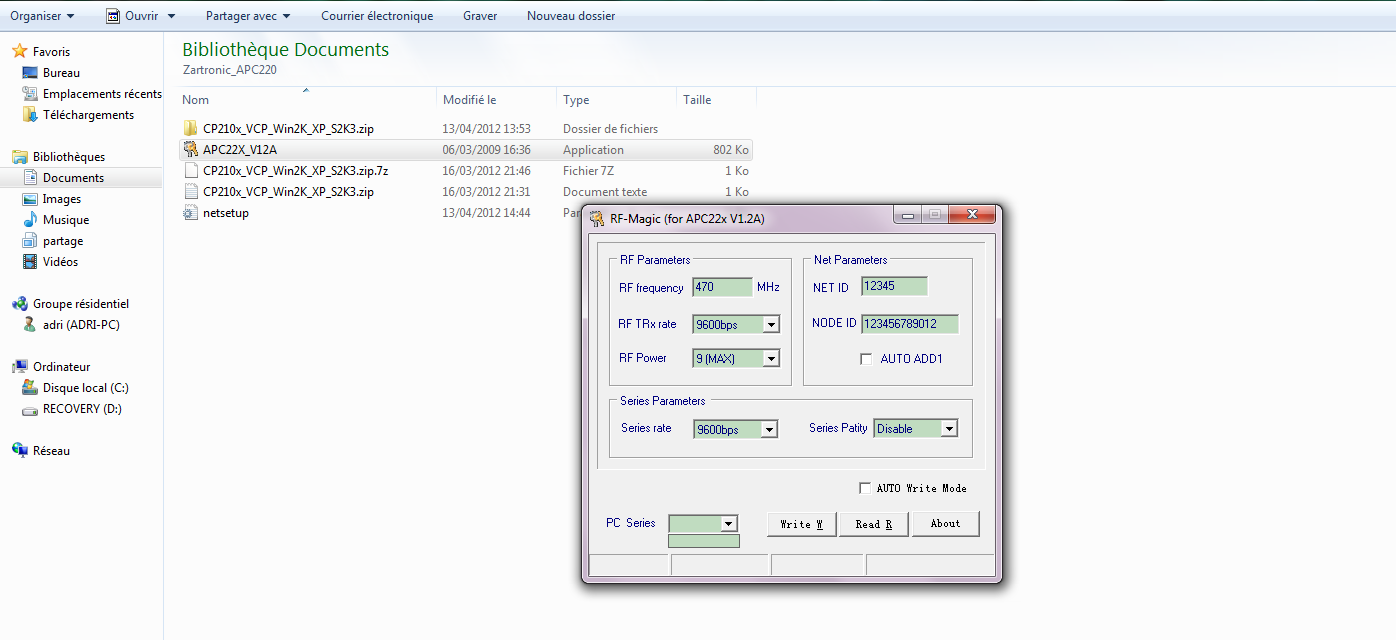
Task: Click the Documents library icon
Action: pos(30,177)
